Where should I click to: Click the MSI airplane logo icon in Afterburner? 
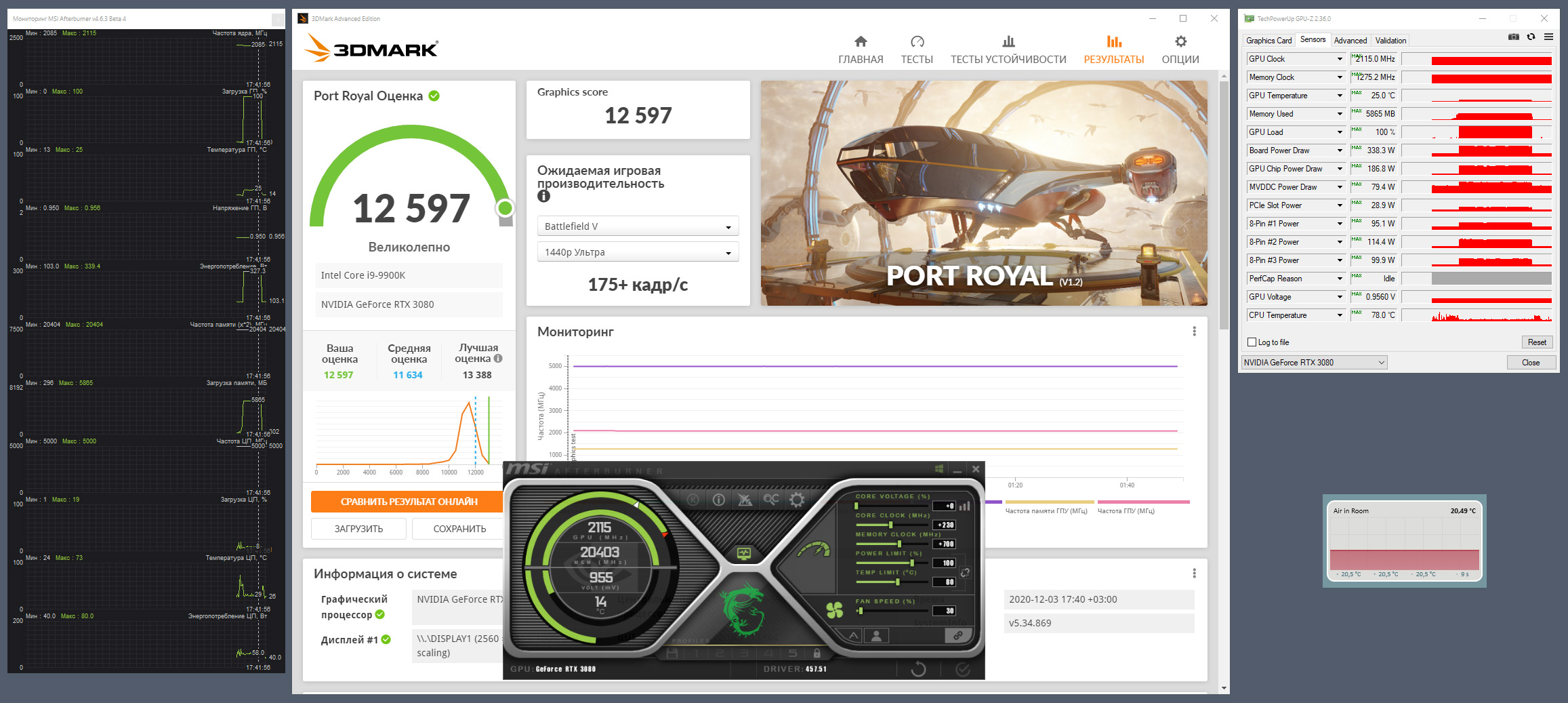point(745,500)
